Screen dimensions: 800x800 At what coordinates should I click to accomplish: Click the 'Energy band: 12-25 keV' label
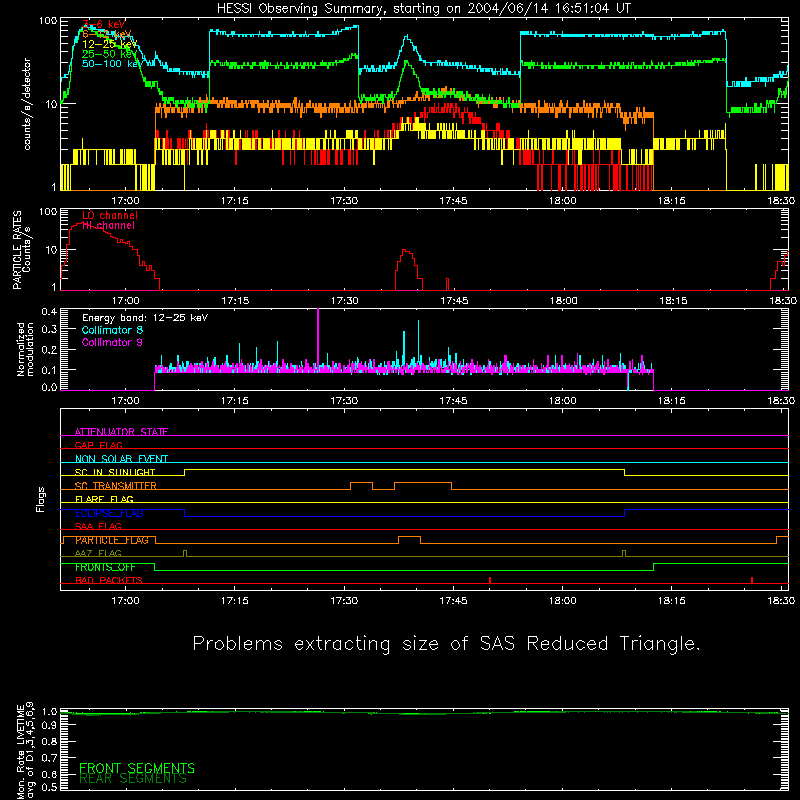pyautogui.click(x=145, y=318)
